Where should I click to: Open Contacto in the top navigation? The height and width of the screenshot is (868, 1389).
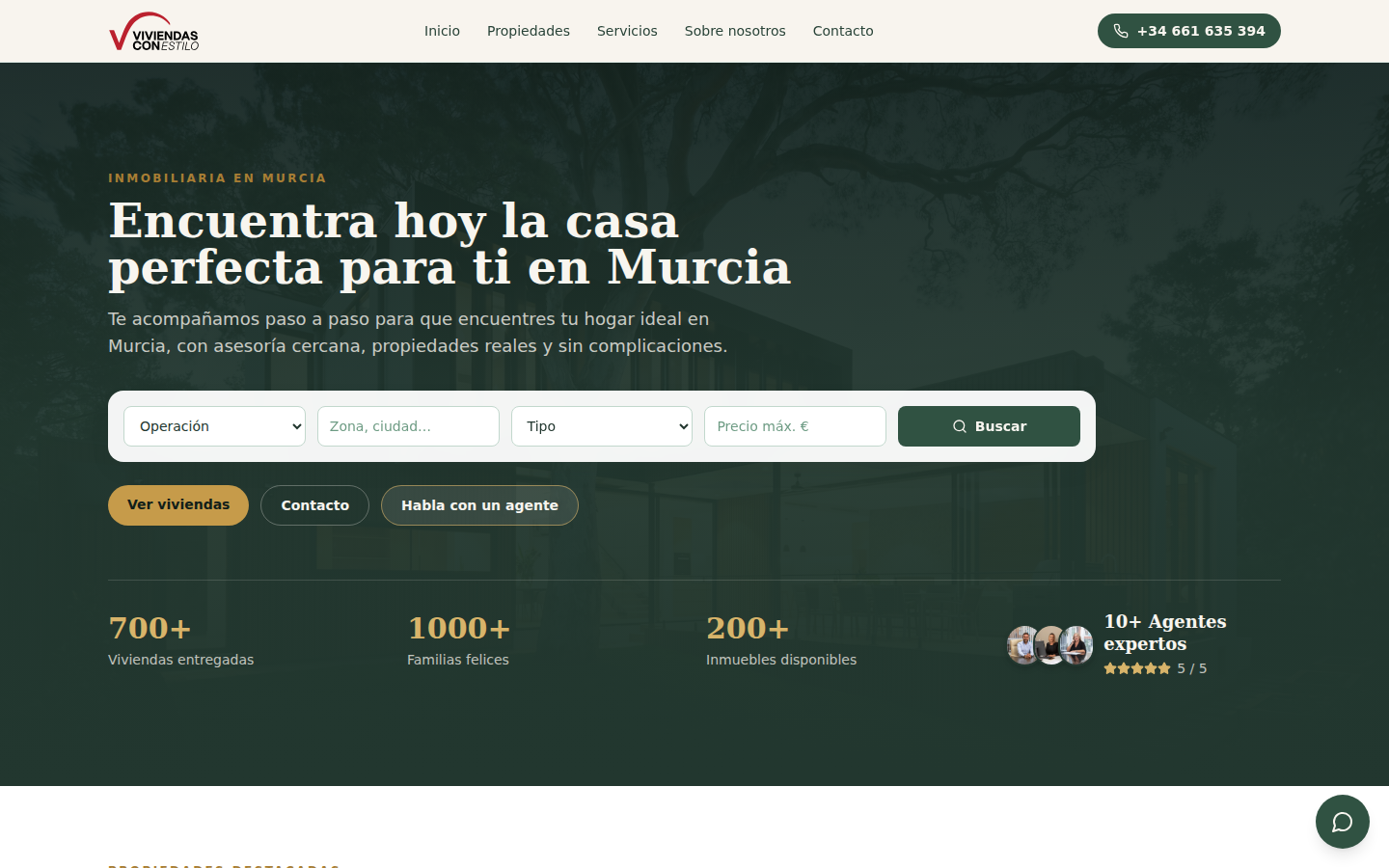[843, 31]
